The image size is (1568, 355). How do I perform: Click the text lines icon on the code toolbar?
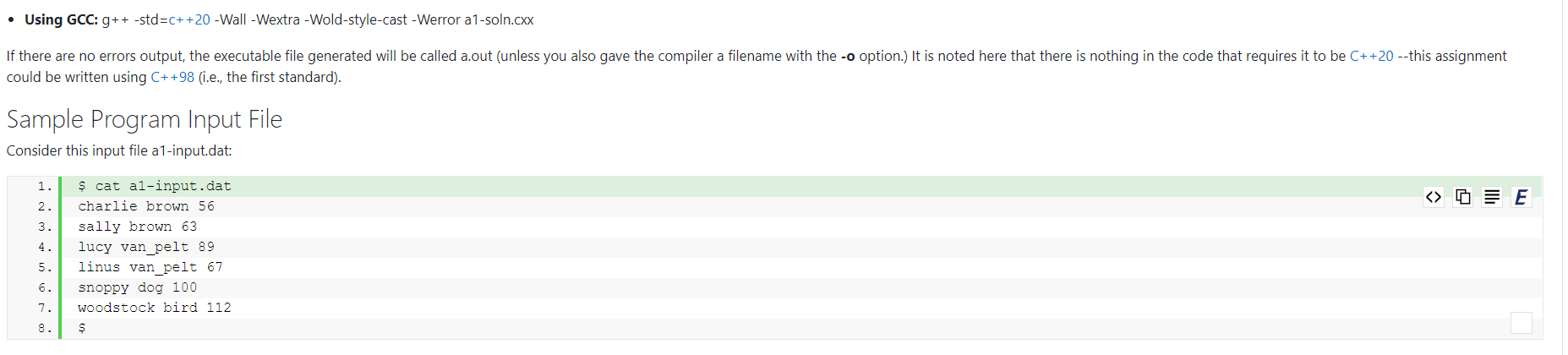1492,197
